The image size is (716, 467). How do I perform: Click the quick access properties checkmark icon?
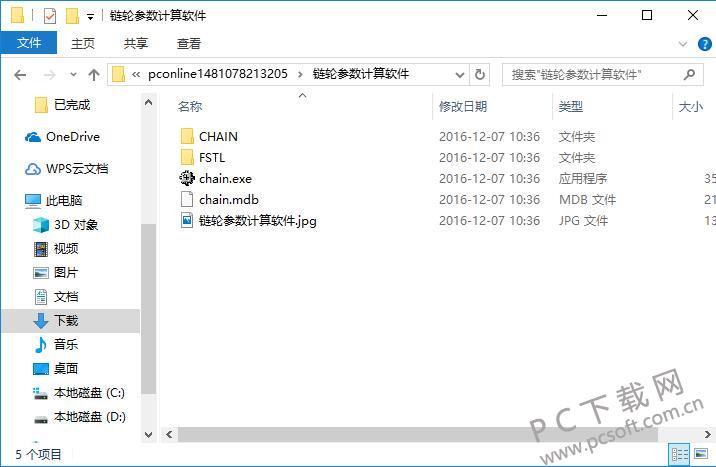[x=50, y=16]
